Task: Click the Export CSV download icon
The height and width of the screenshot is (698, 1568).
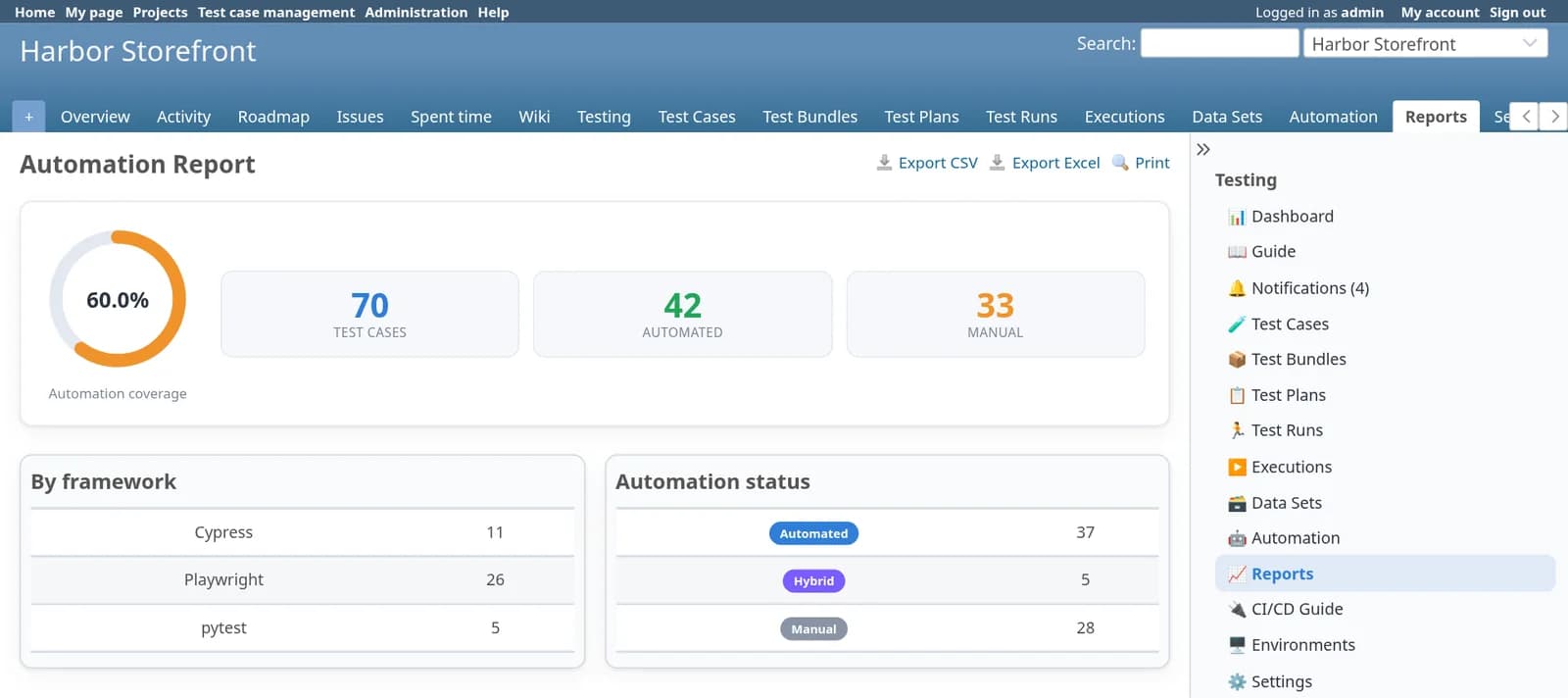Action: pos(884,163)
